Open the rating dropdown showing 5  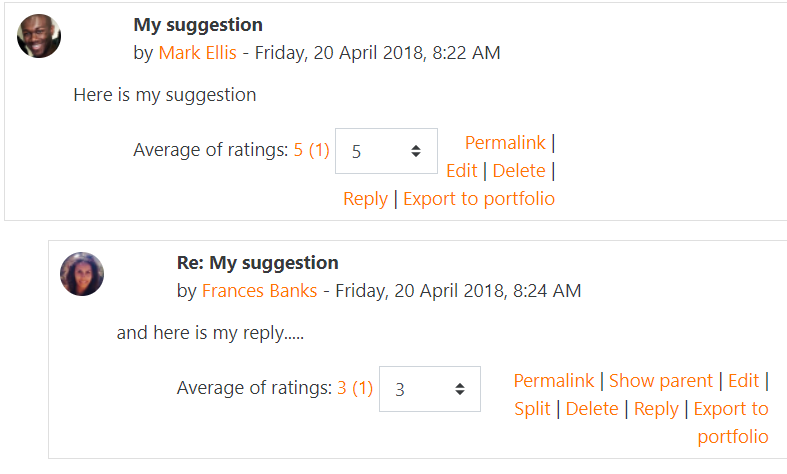point(386,151)
